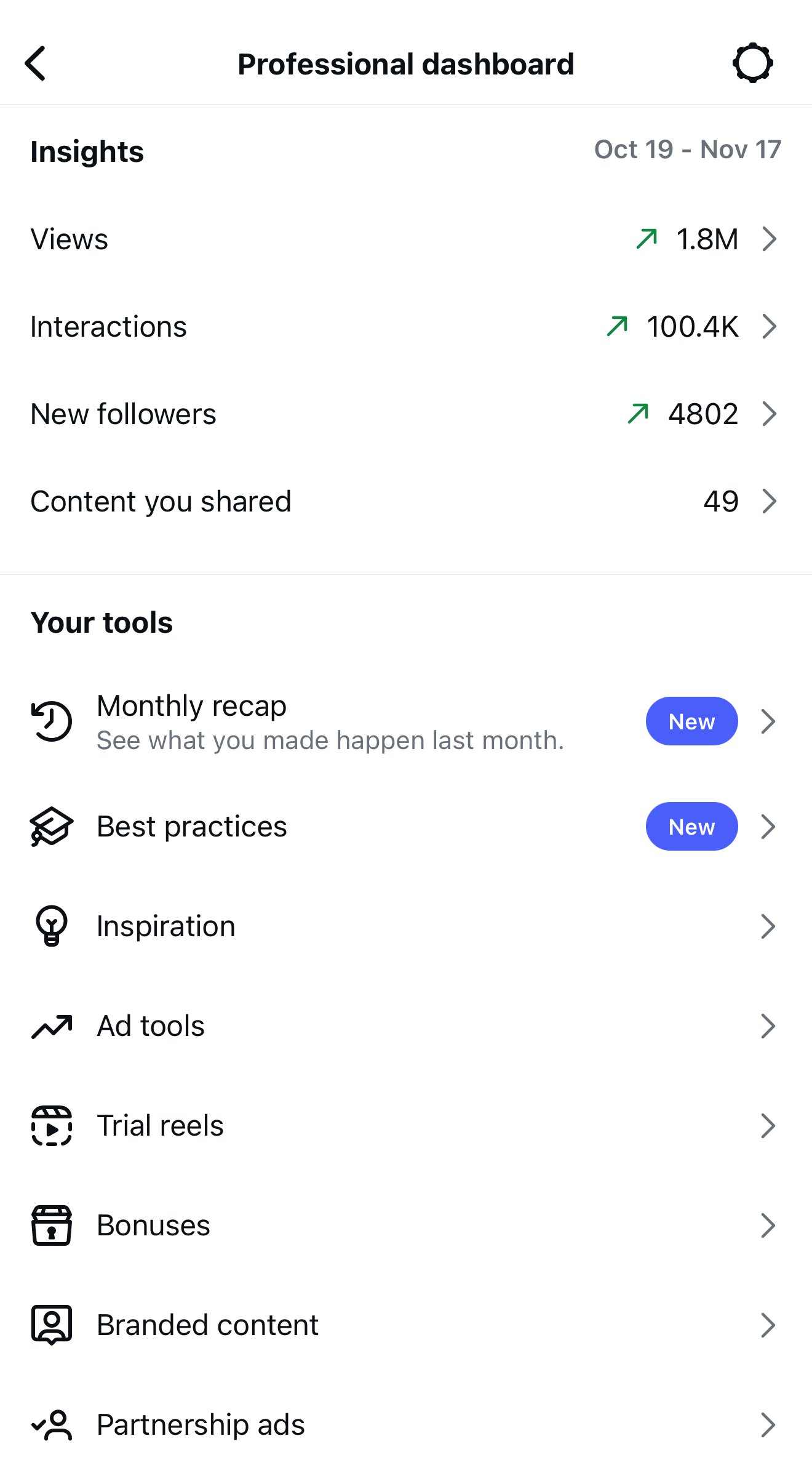812x1460 pixels.
Task: Tap the back arrow icon
Action: point(36,63)
